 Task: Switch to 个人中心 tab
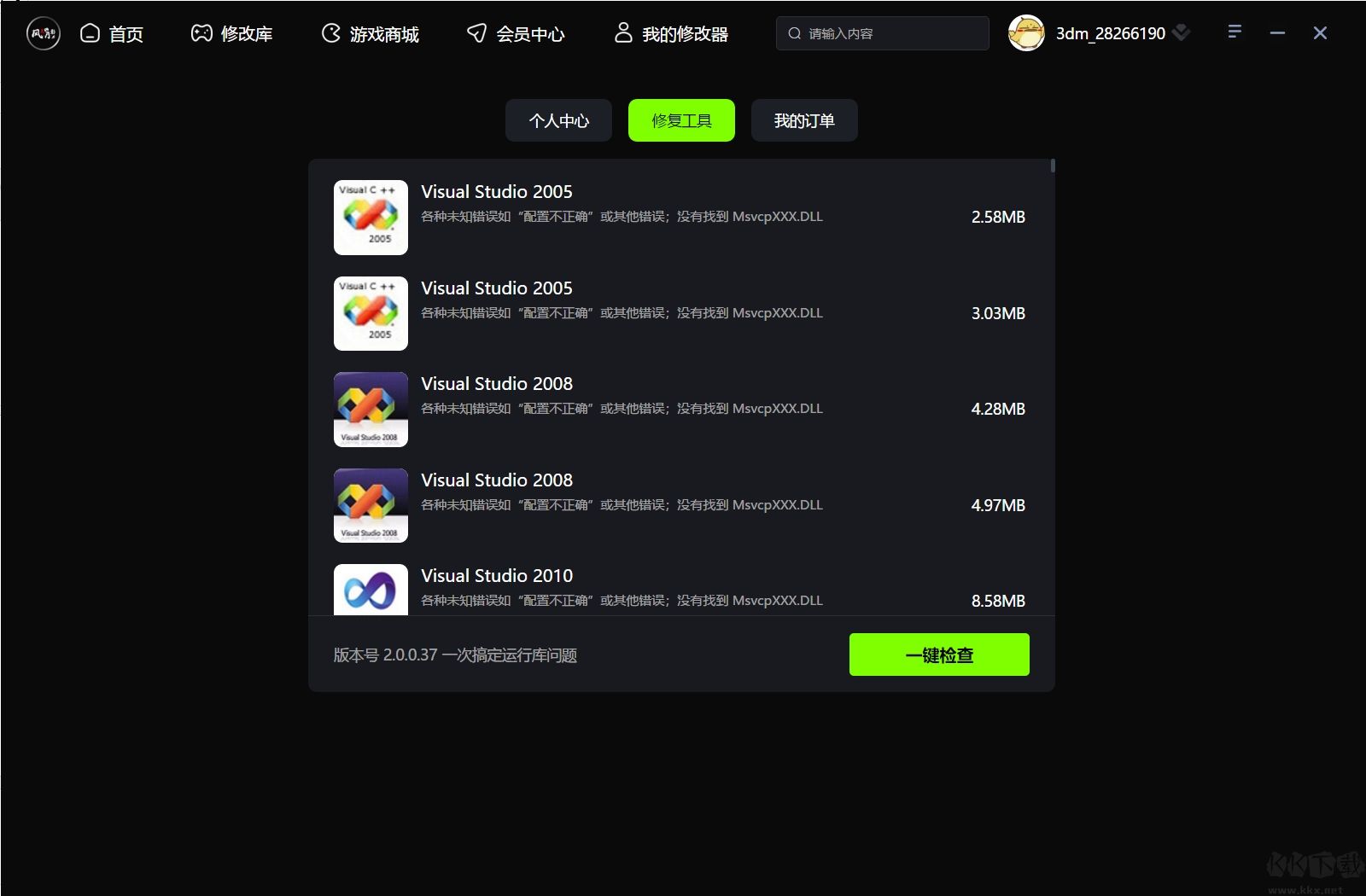[x=558, y=120]
